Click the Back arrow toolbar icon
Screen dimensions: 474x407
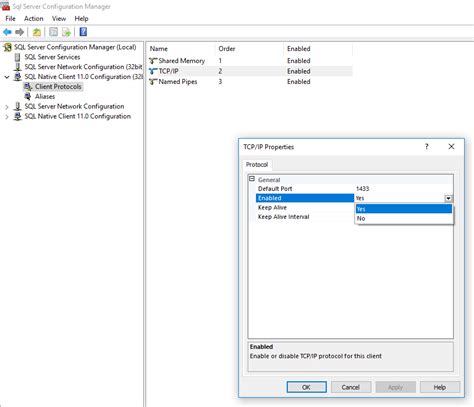pyautogui.click(x=7, y=32)
